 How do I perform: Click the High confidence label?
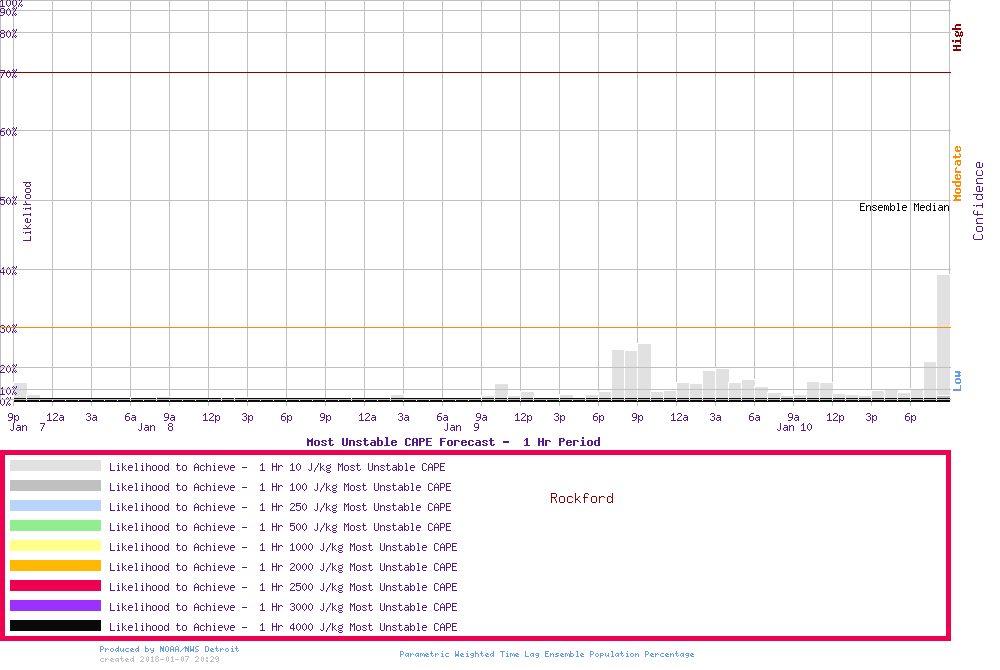point(957,38)
